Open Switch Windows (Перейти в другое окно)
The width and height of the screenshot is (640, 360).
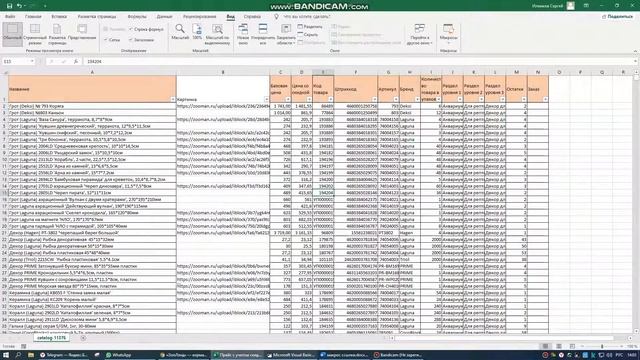click(x=419, y=34)
